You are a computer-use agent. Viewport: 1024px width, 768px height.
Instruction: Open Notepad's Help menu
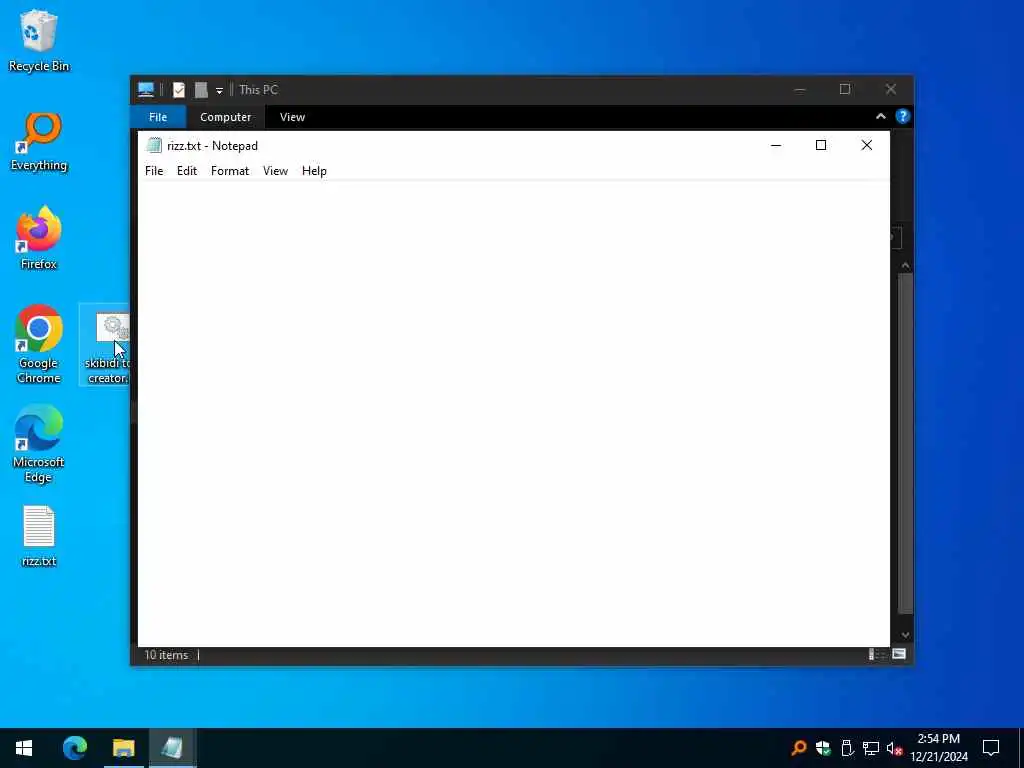coord(314,171)
